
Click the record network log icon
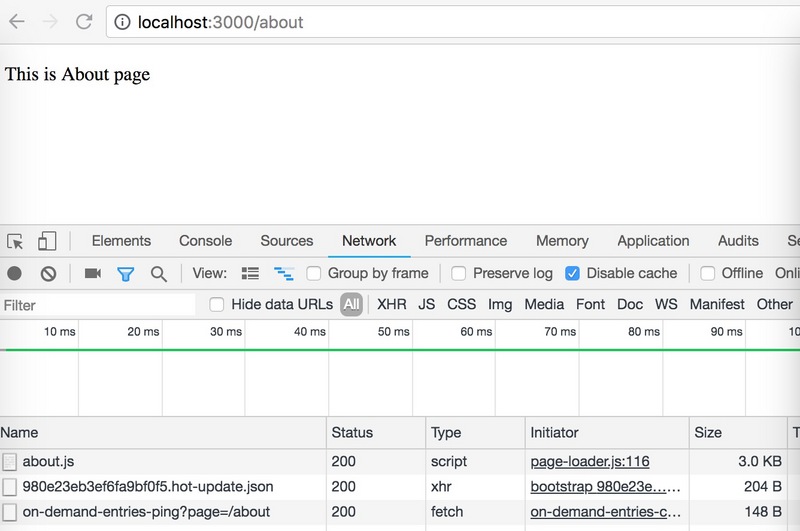15,273
